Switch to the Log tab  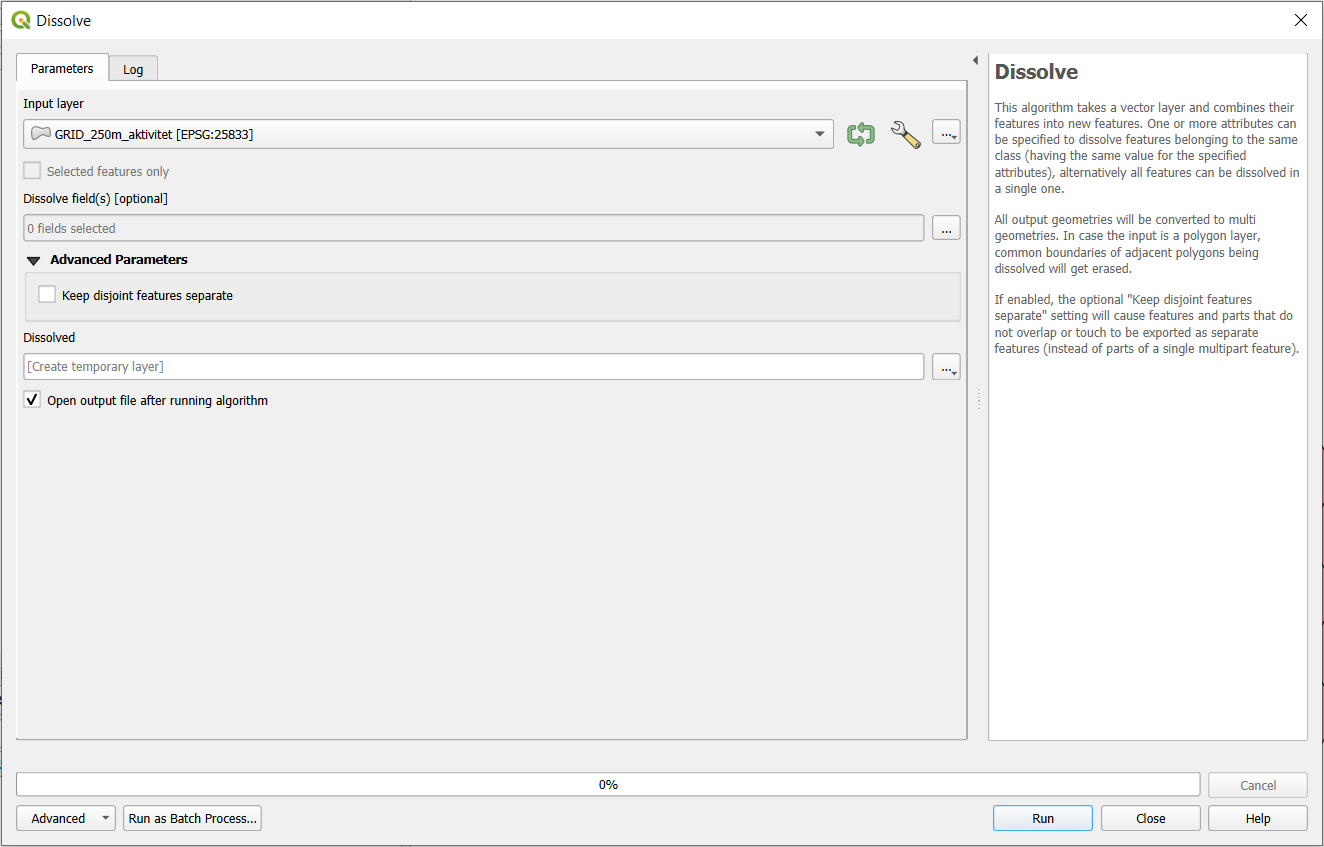click(x=133, y=69)
